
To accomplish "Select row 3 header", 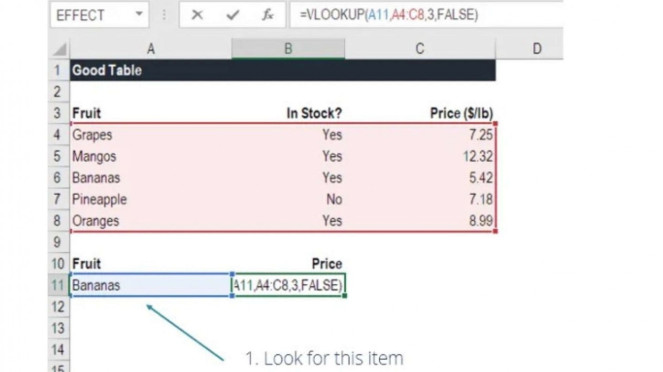I will 58,113.
